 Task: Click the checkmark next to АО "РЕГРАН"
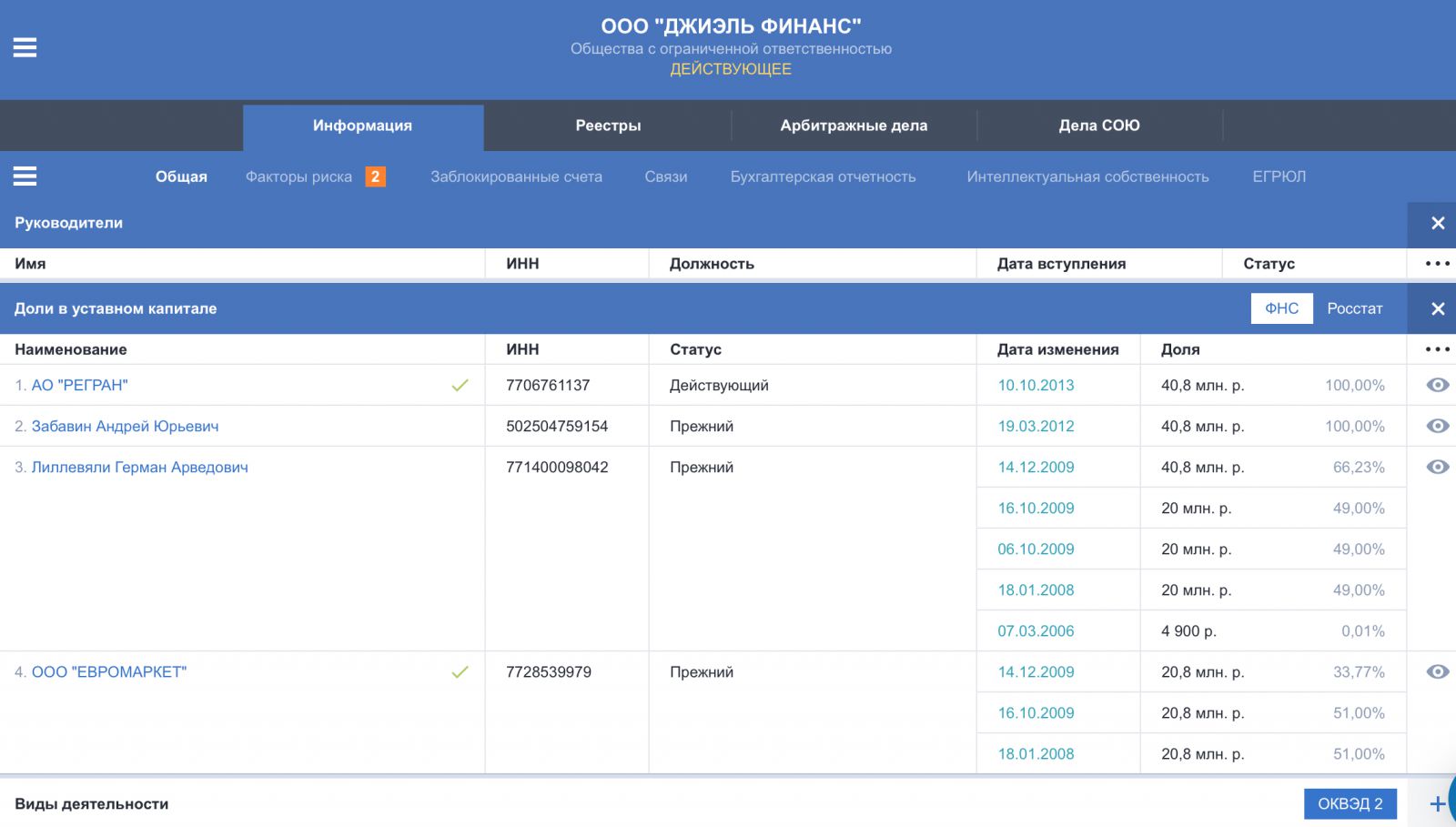click(460, 386)
